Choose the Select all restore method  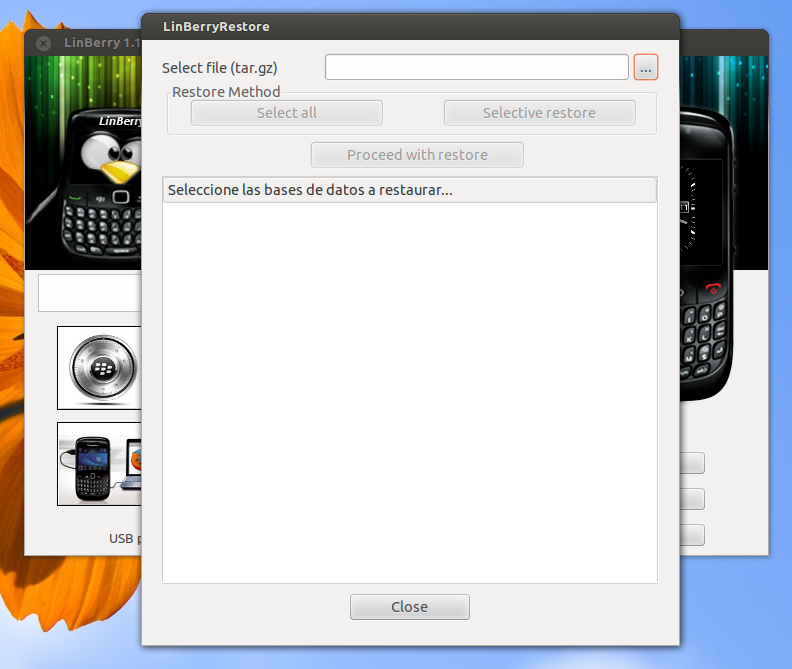tap(286, 113)
